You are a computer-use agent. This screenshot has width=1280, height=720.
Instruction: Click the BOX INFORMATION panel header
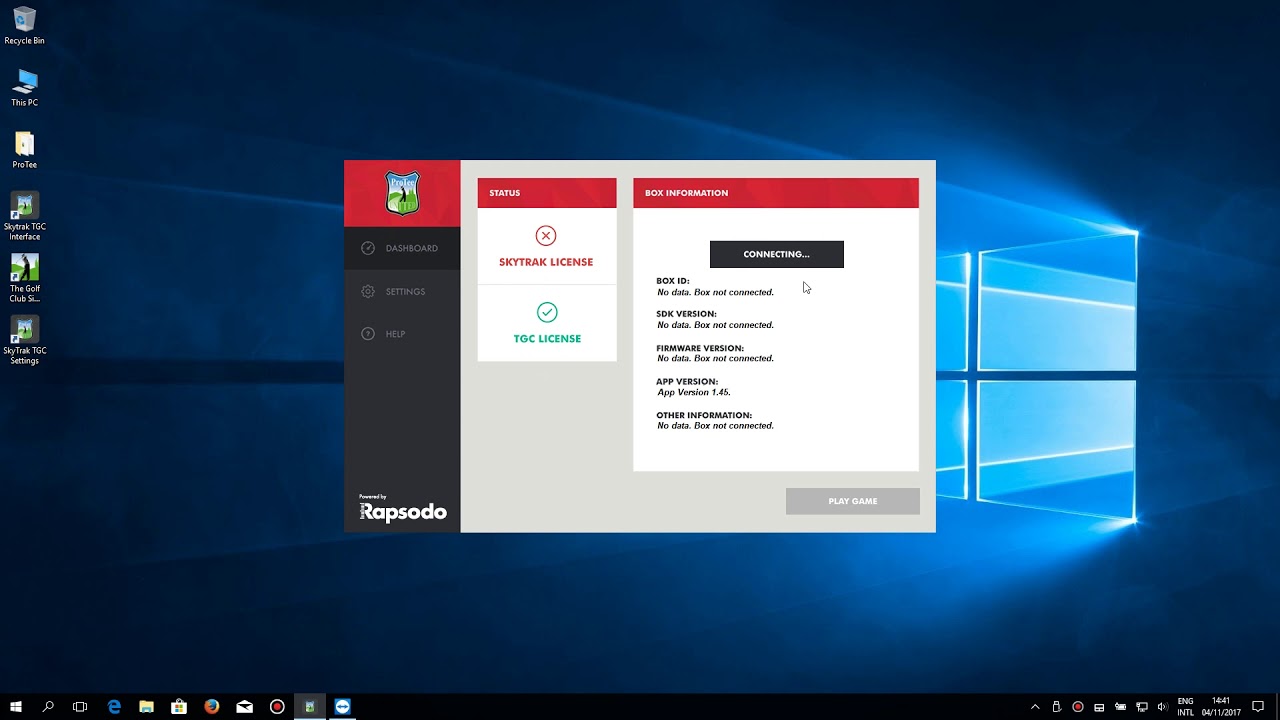[x=776, y=193]
